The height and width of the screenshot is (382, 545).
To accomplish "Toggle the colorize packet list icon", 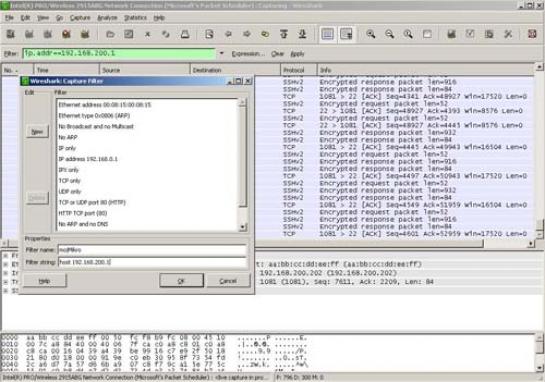I will [x=327, y=34].
